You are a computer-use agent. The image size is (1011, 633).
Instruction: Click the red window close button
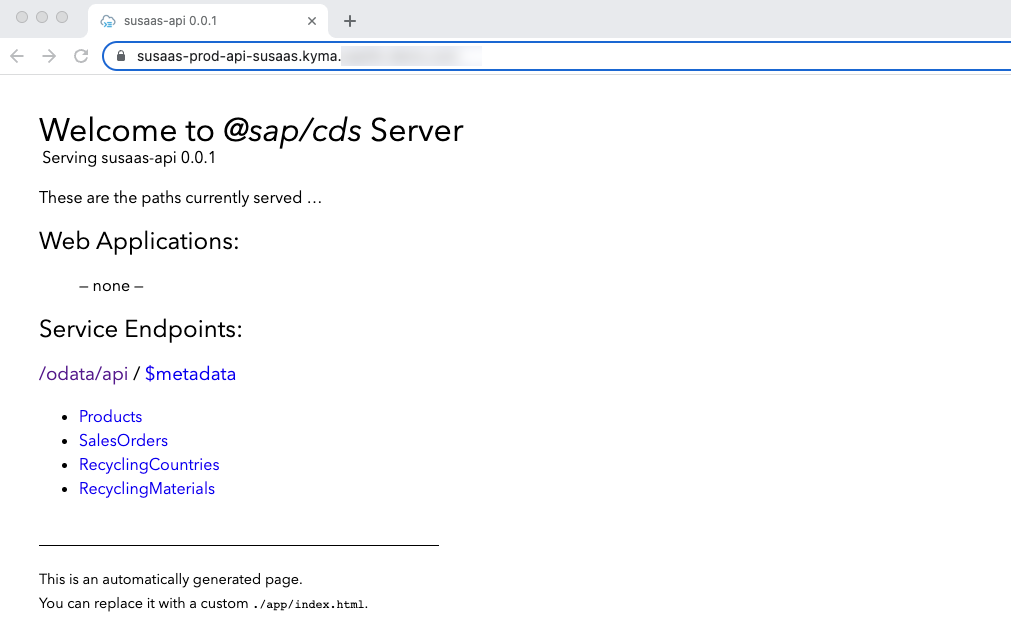22,17
